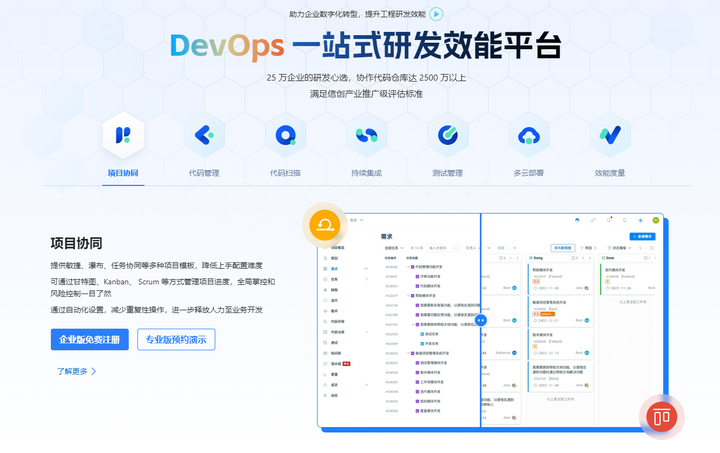Open the 状态看板 view dropdown
Viewport: 720px width, 453px height.
[x=619, y=248]
